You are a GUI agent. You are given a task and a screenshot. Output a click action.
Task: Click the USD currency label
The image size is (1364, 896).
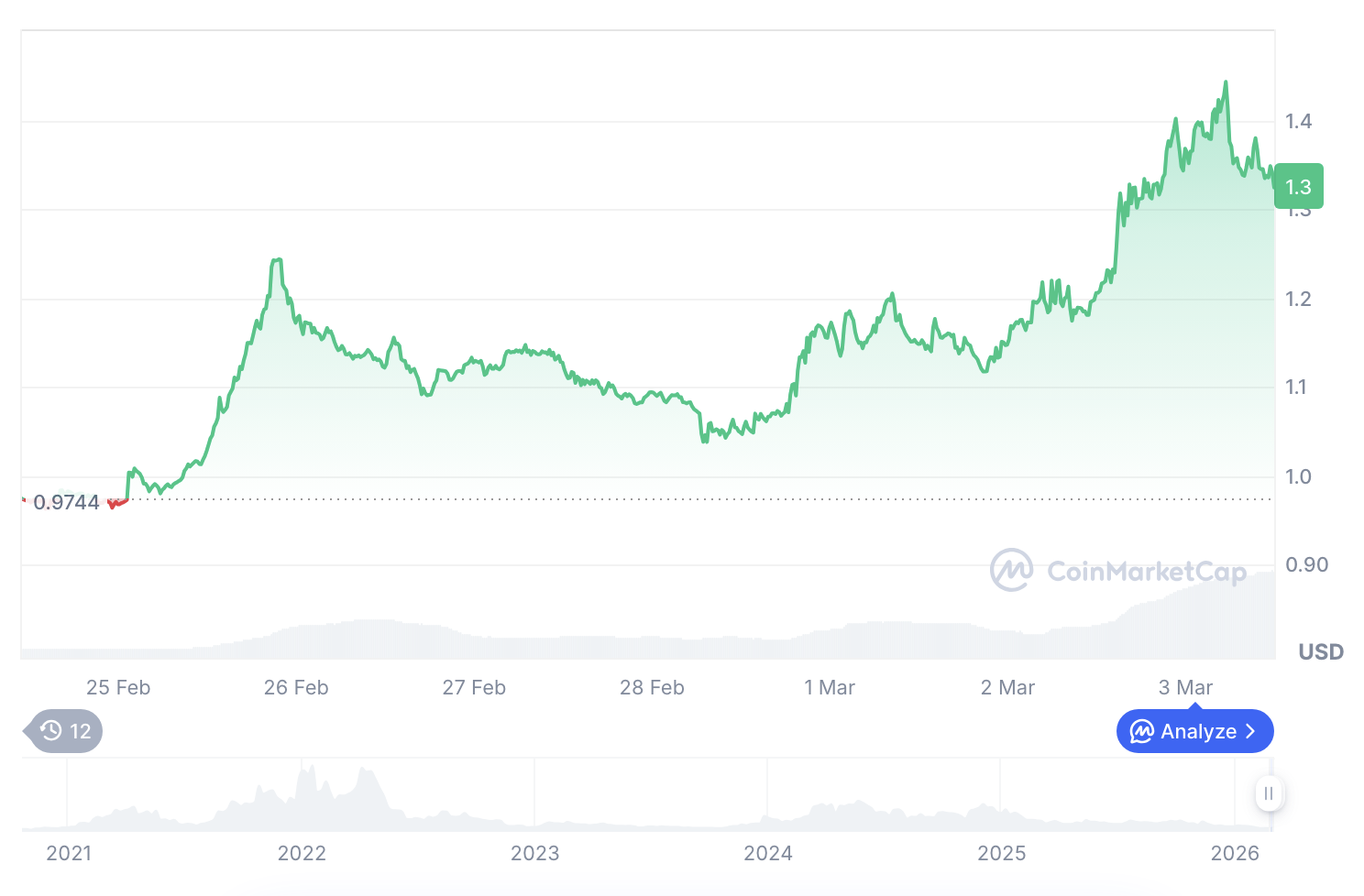[x=1320, y=652]
